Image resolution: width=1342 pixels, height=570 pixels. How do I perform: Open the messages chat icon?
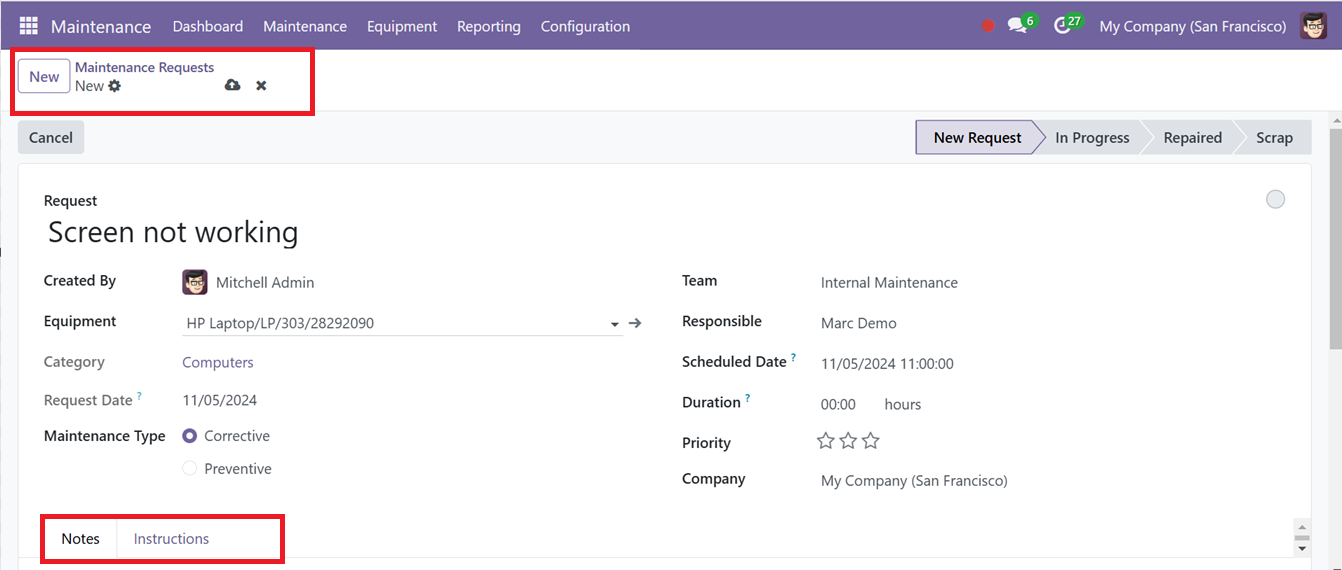(1017, 26)
